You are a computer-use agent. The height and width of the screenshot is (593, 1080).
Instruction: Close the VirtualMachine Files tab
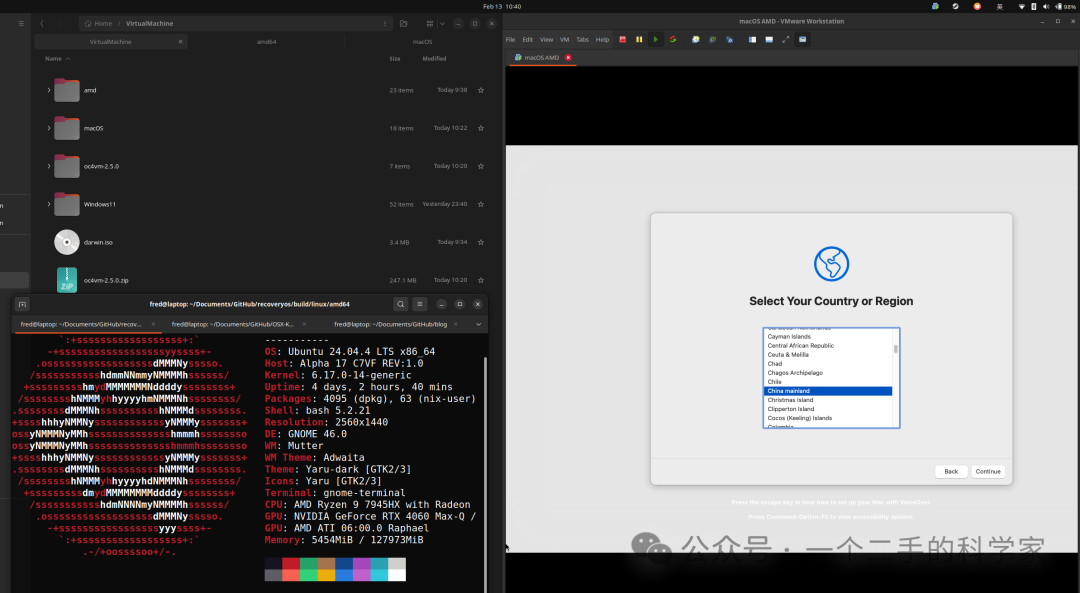coord(180,42)
